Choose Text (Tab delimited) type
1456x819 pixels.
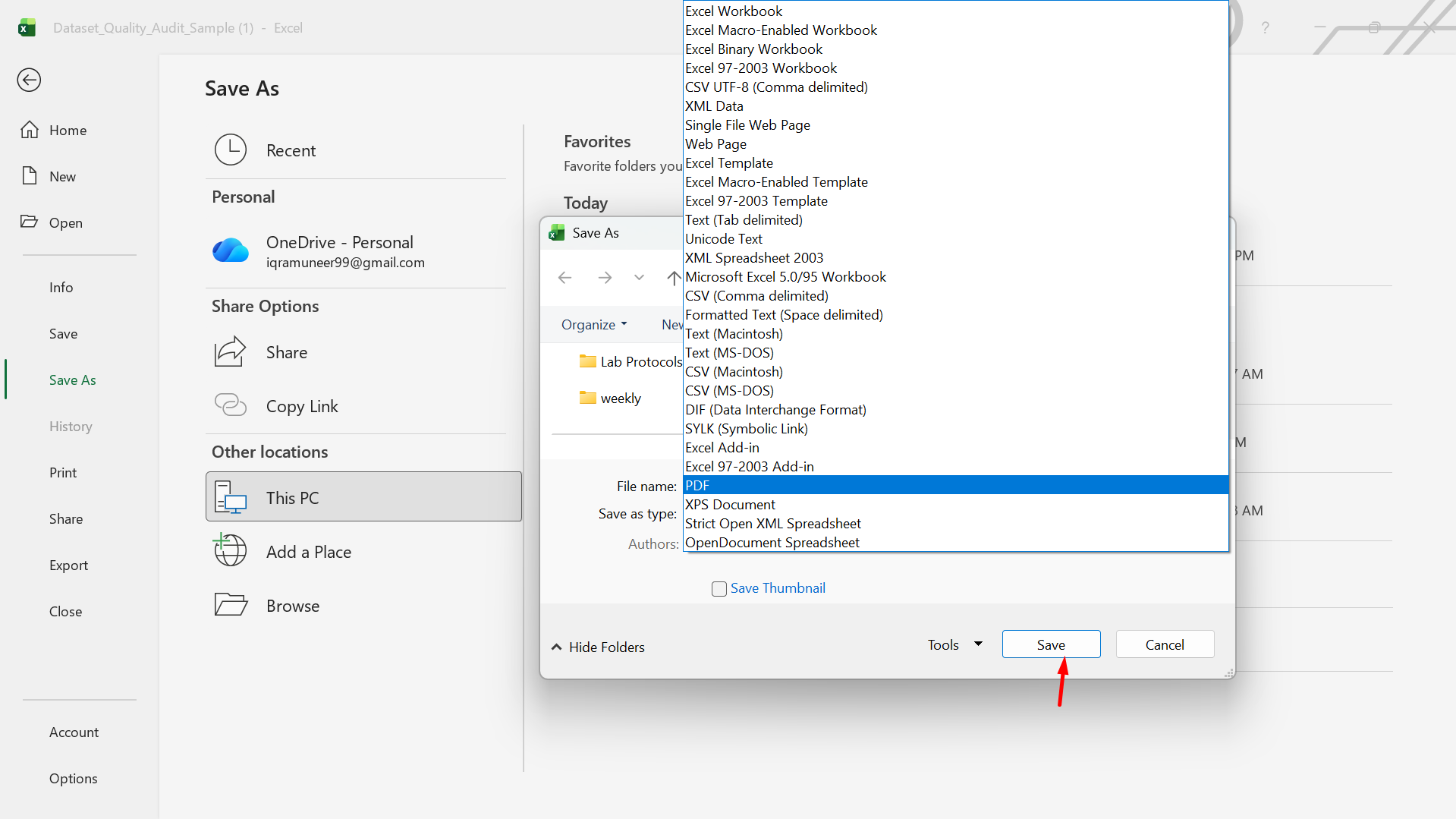tap(956, 219)
